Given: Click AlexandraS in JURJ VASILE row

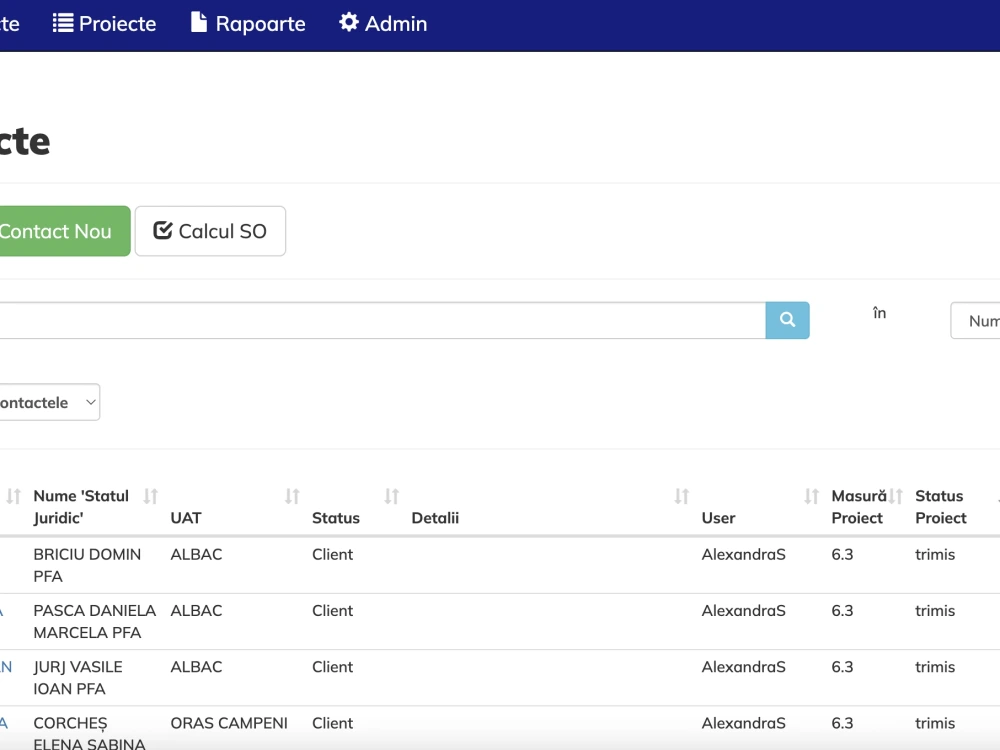Looking at the screenshot, I should click(744, 666).
